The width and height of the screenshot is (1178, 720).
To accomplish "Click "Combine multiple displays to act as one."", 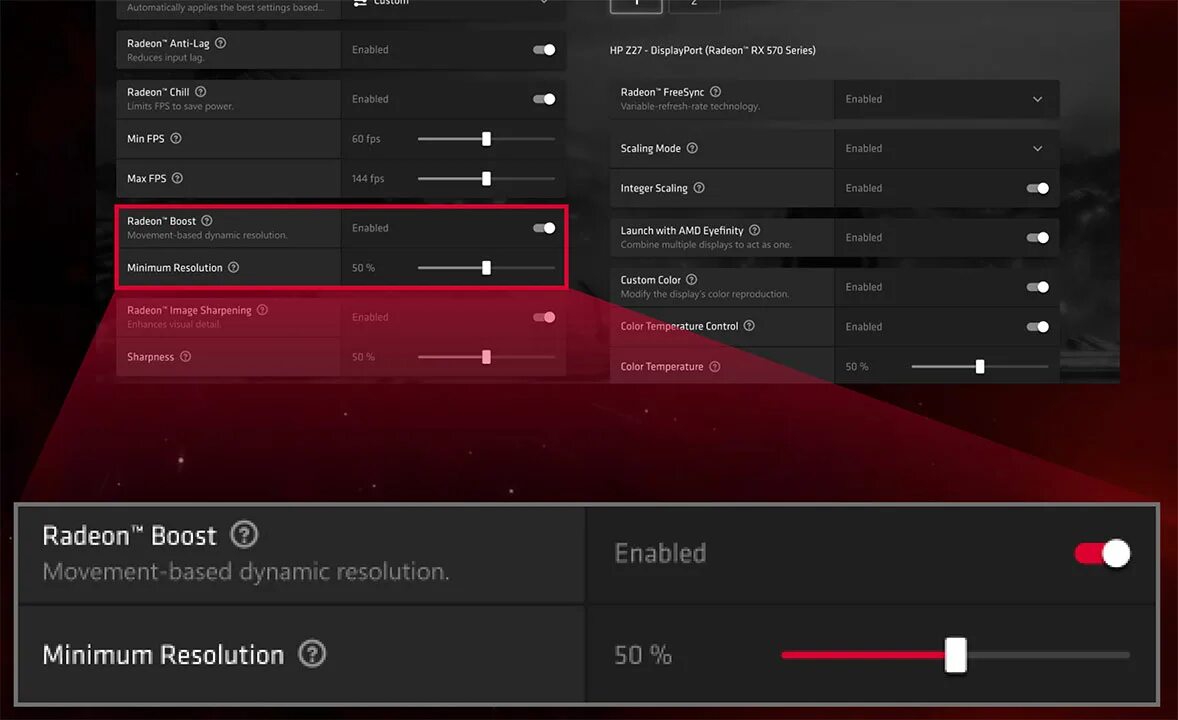I will tap(706, 245).
